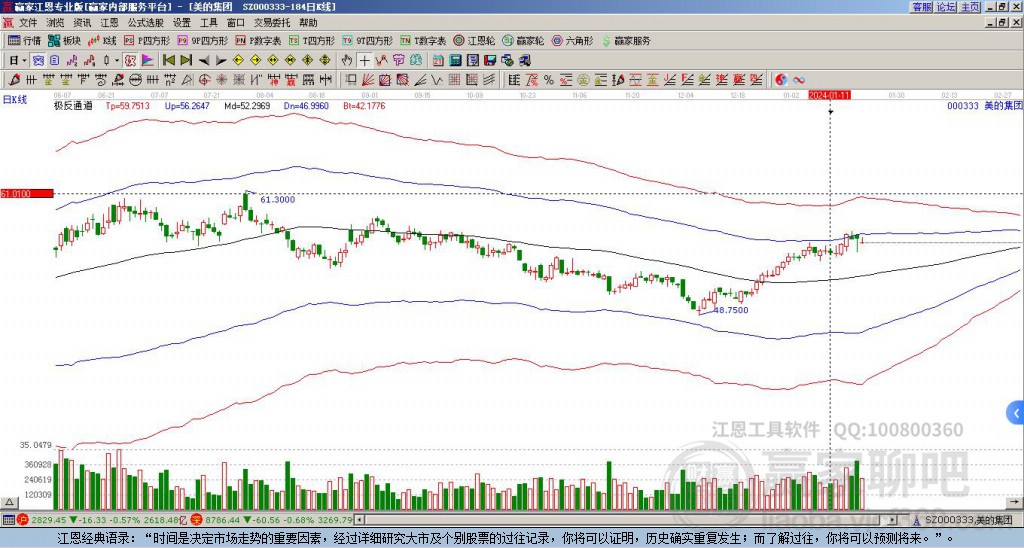Viewport: 1024px width, 548px height.
Task: Open the 窗口 menu
Action: [x=236, y=23]
